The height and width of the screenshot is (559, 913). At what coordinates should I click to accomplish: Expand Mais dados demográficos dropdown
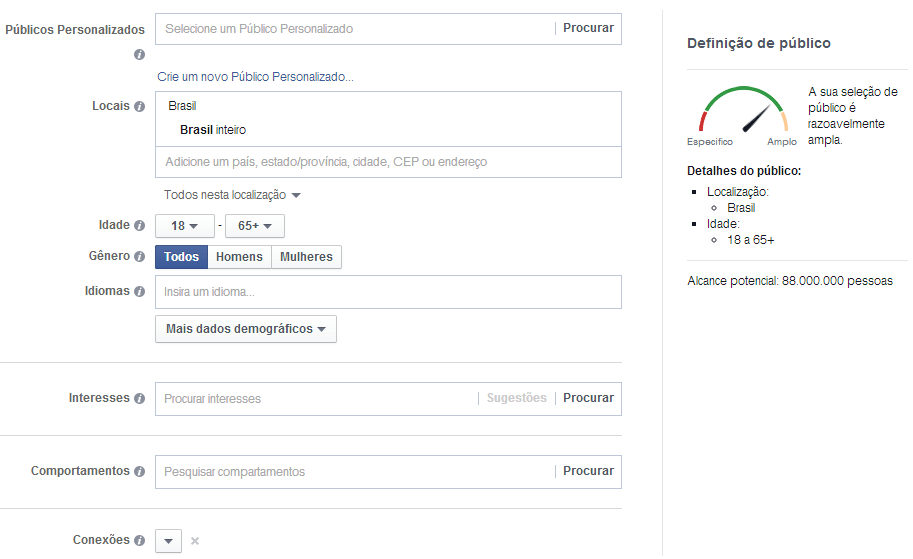[246, 329]
